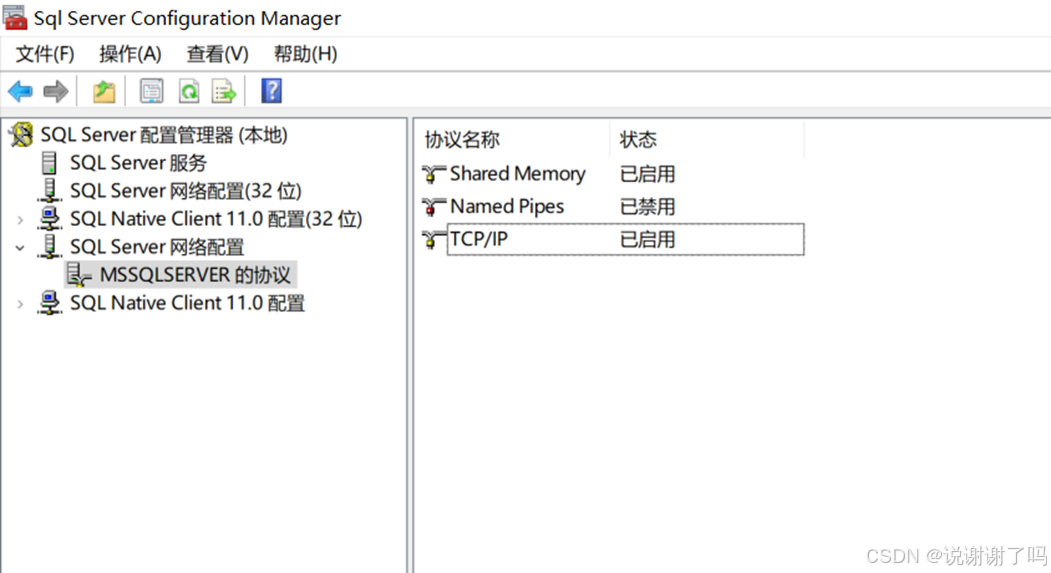This screenshot has width=1051, height=573.
Task: Select MSSQLSERVER 的协议 tree item
Action: click(x=195, y=275)
